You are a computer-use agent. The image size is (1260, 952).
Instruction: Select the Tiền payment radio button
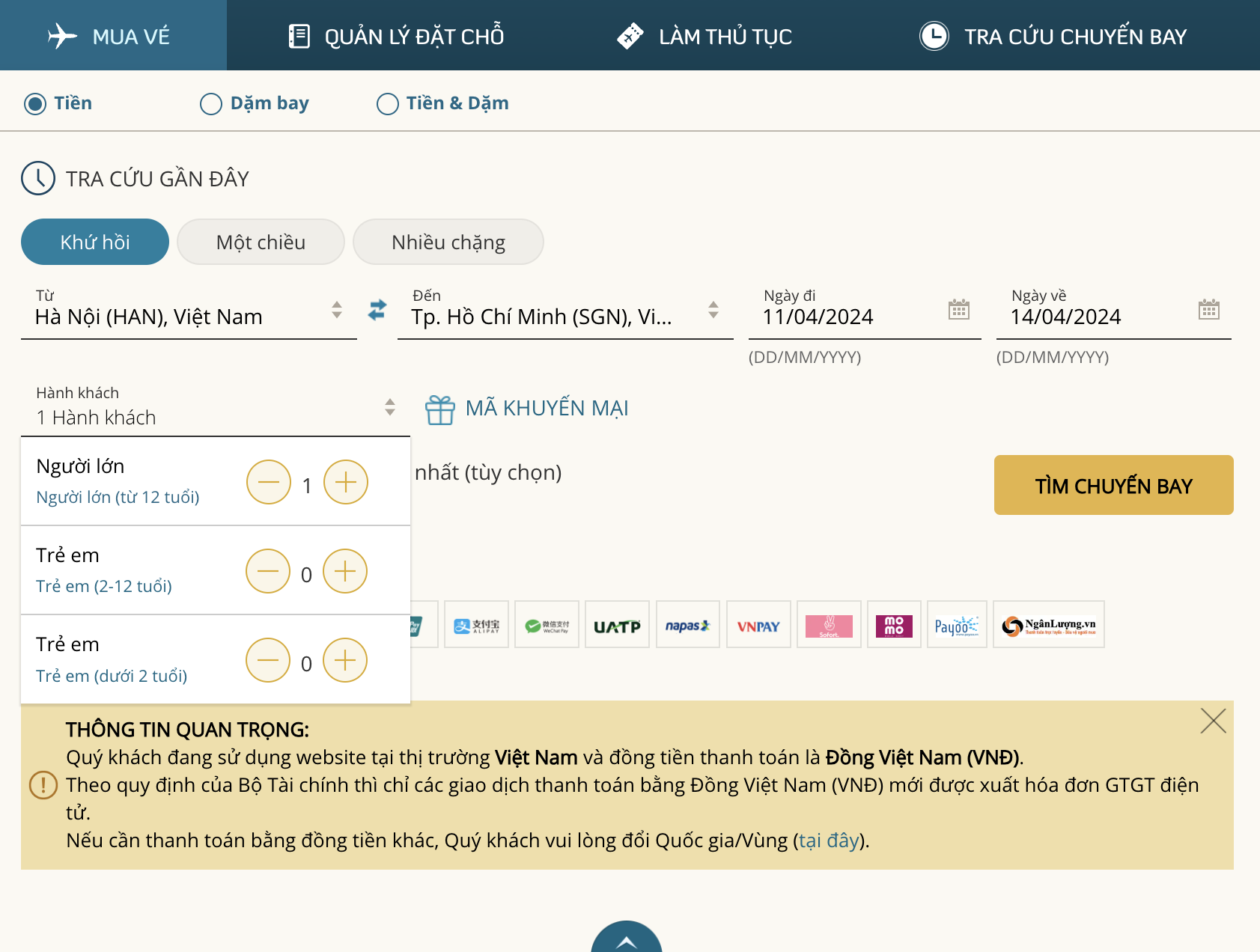35,103
